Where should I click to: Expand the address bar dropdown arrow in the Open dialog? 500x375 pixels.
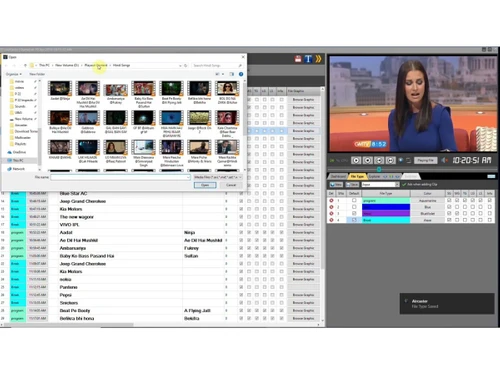pyautogui.click(x=180, y=65)
